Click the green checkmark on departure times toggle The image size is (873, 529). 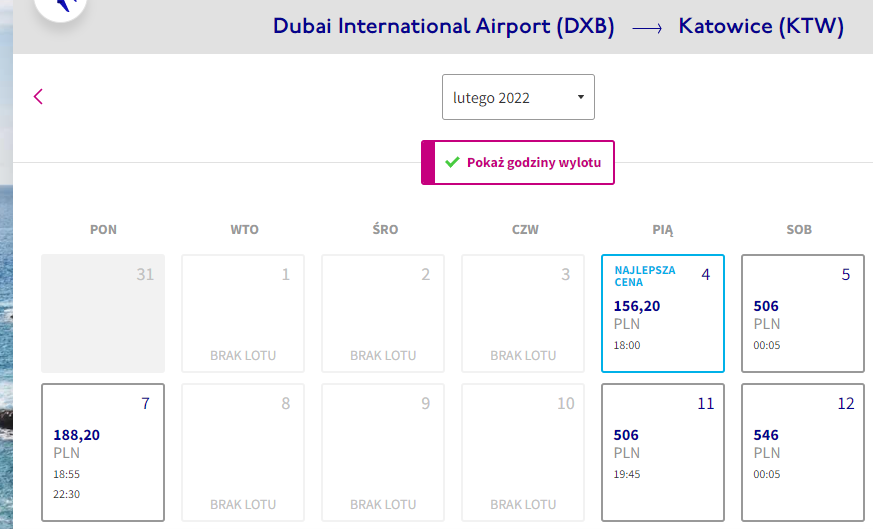452,162
